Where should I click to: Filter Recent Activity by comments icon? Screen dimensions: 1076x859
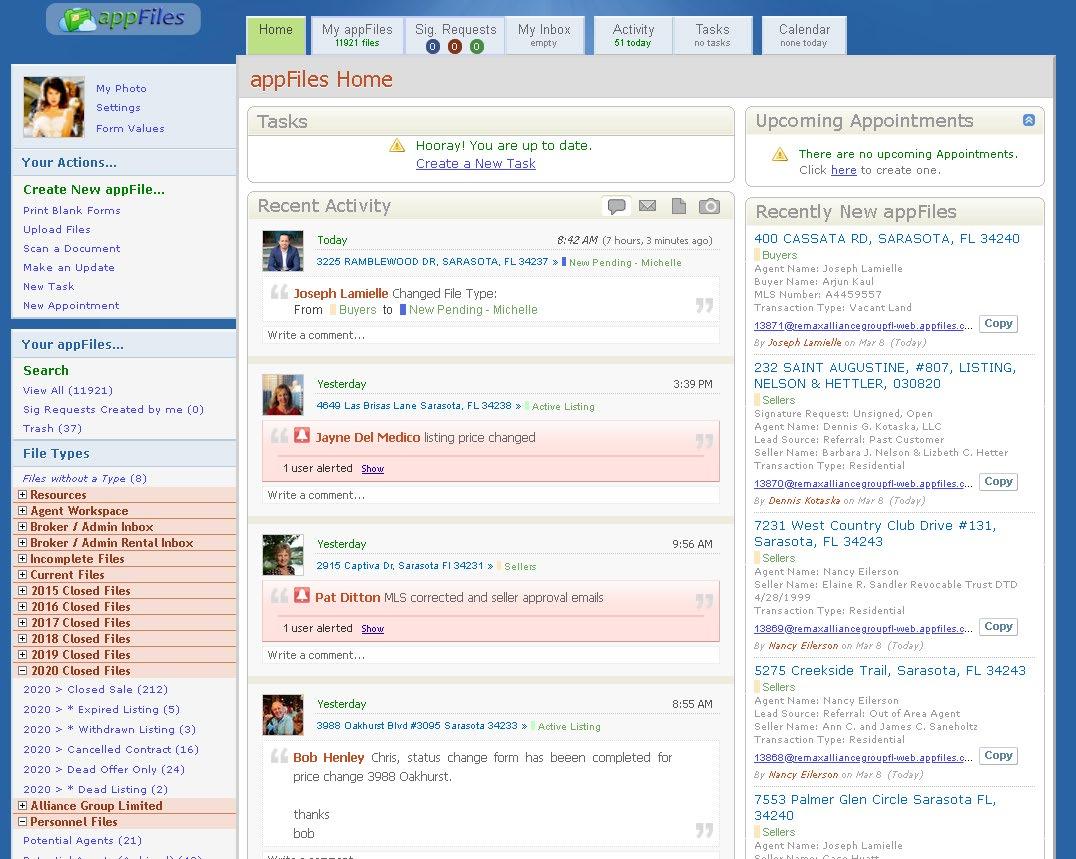click(616, 206)
